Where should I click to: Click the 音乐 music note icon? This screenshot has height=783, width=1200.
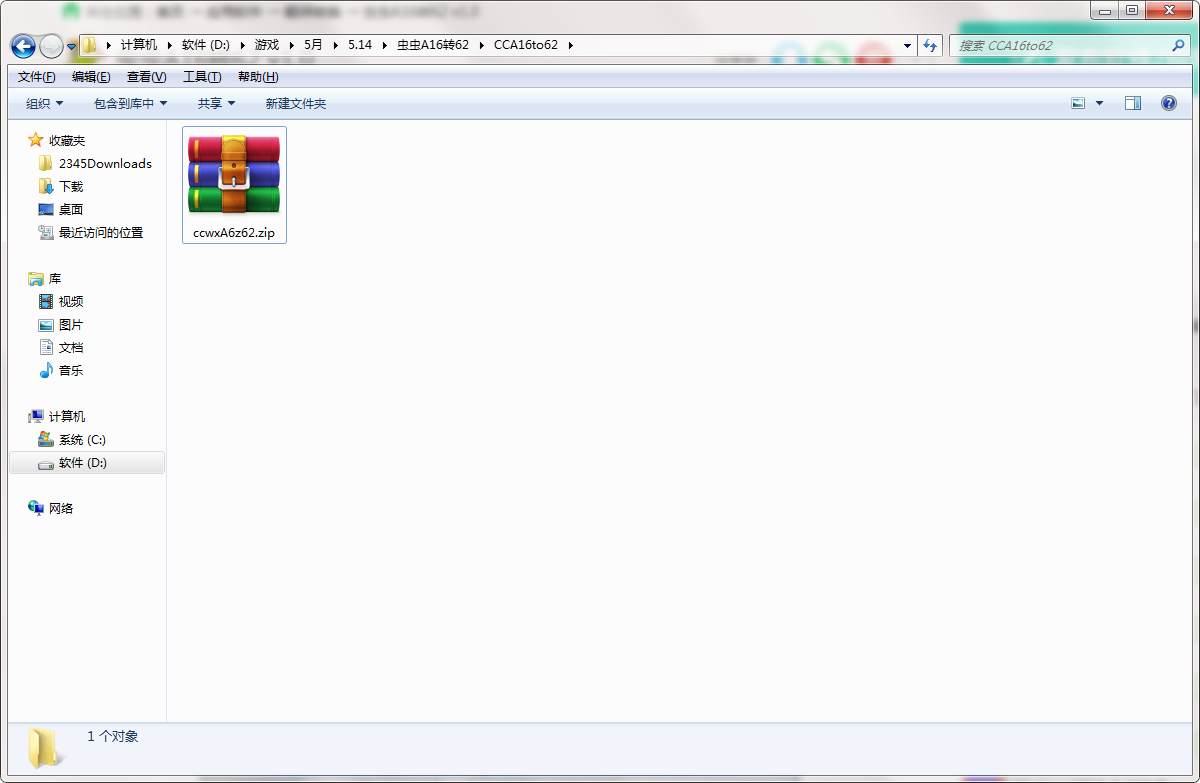click(45, 370)
